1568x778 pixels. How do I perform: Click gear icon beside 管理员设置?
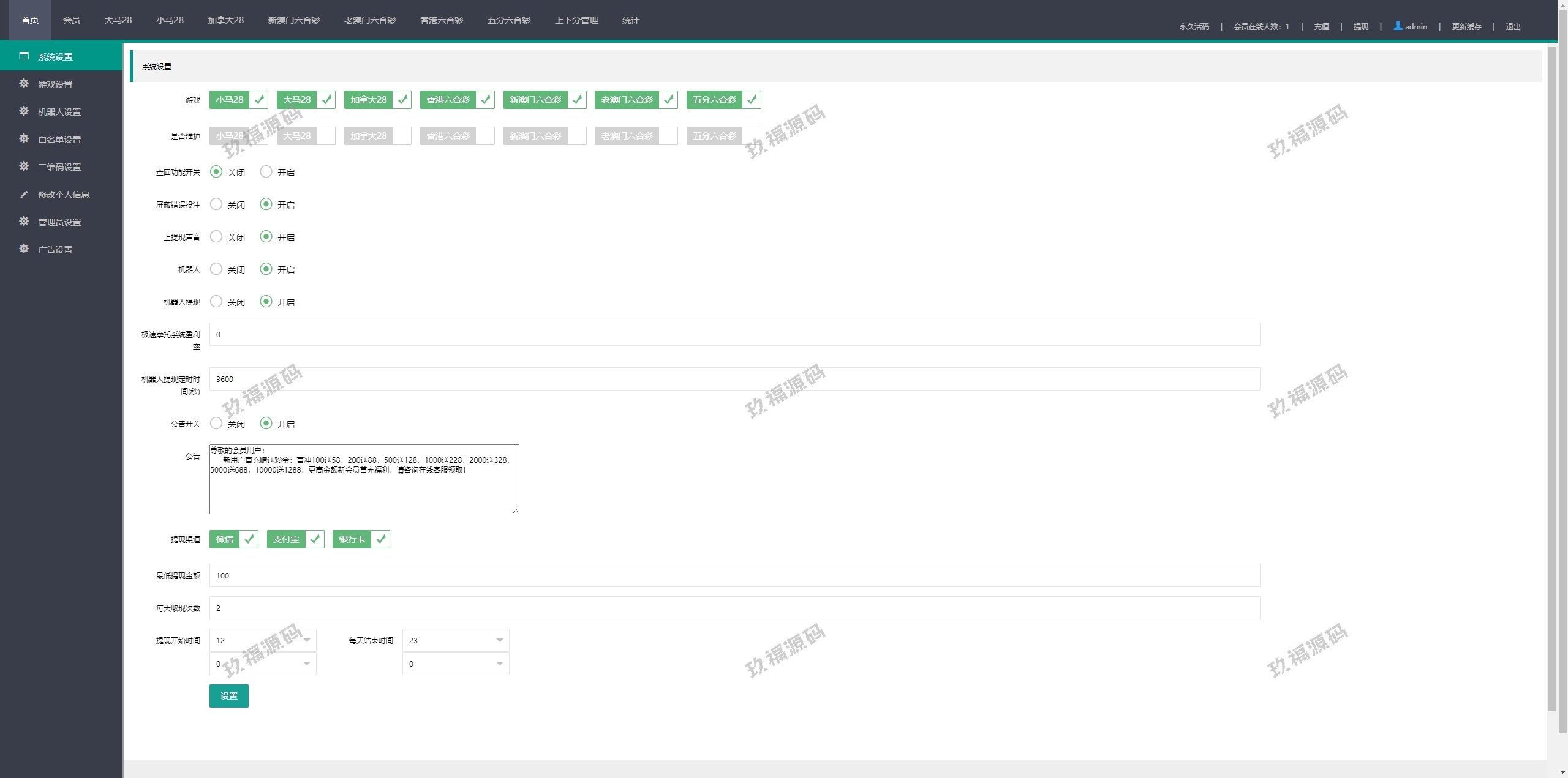tap(24, 222)
